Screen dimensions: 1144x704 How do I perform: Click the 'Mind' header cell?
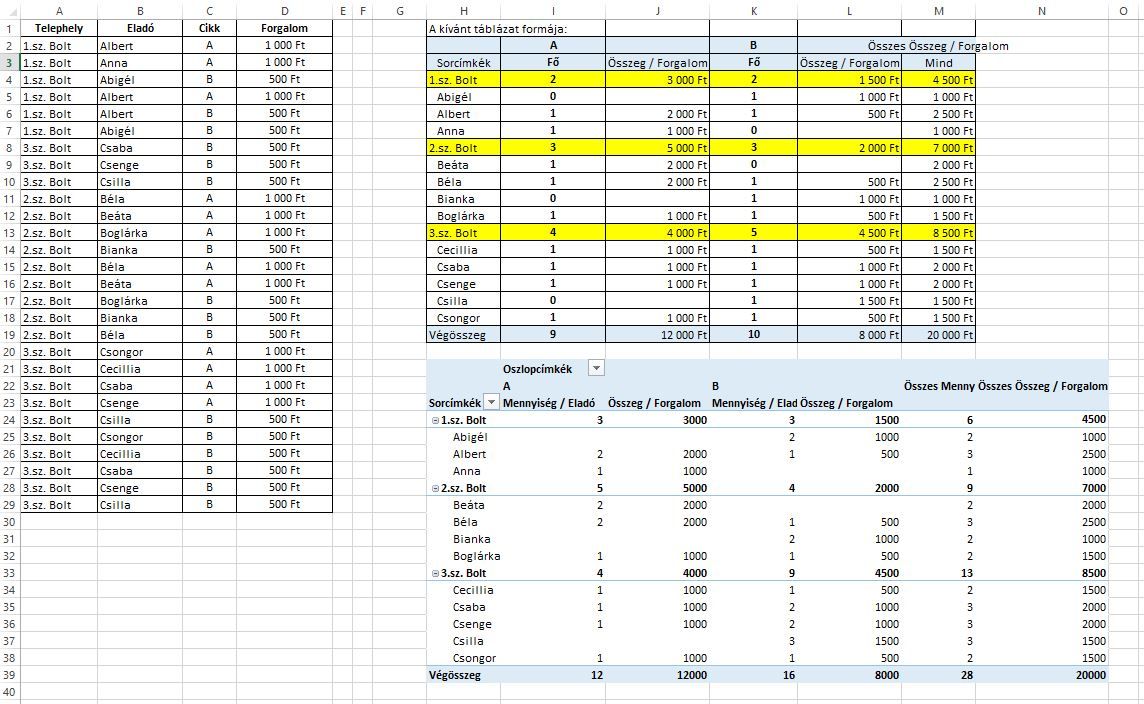938,63
